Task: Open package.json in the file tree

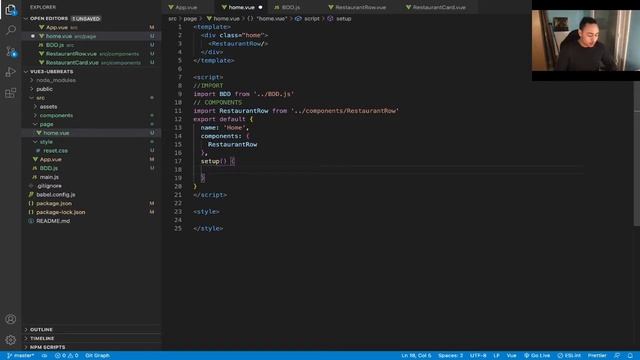Action: tap(91, 203)
